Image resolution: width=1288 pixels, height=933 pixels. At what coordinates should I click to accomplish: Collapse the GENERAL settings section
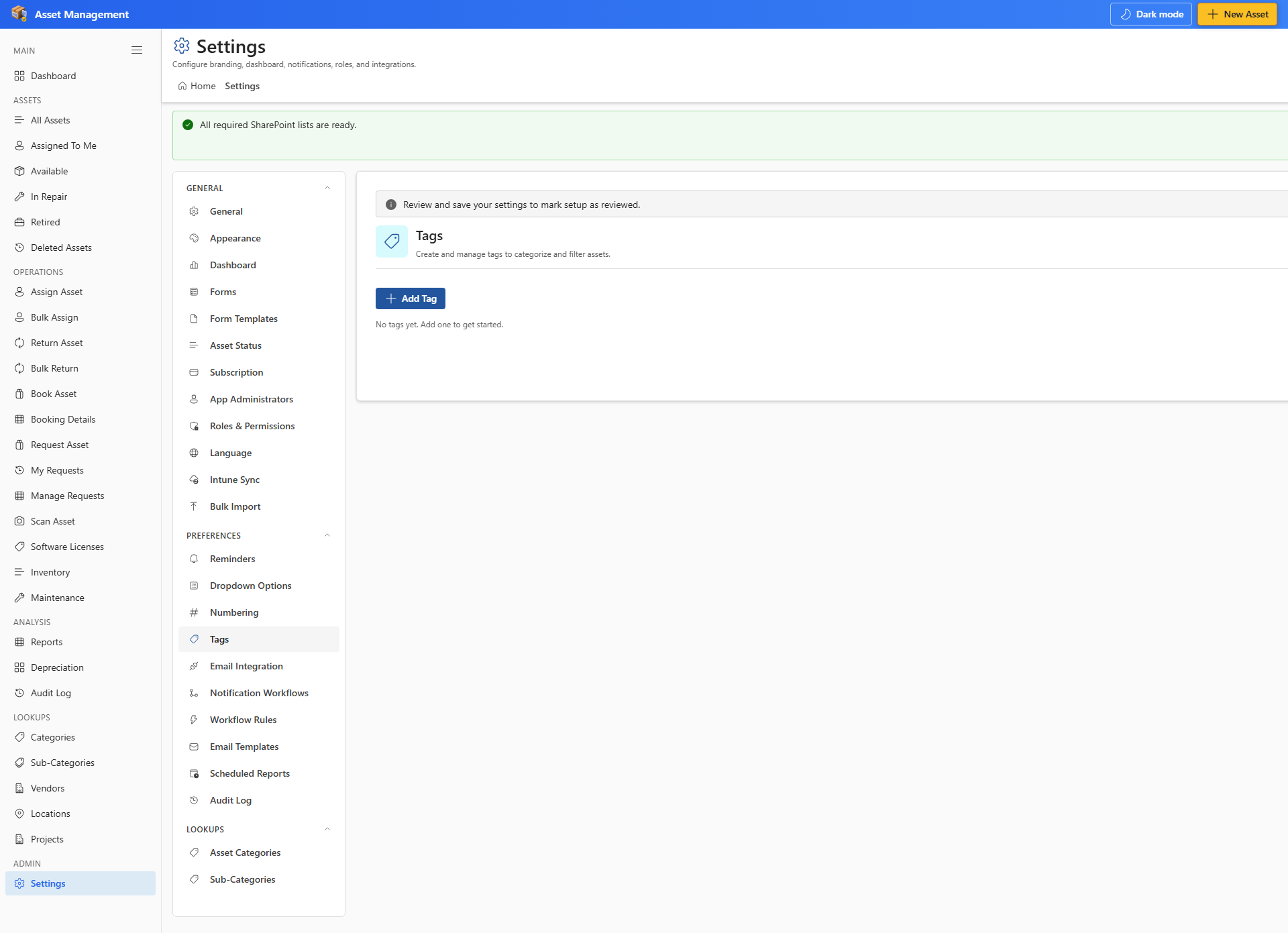click(327, 188)
